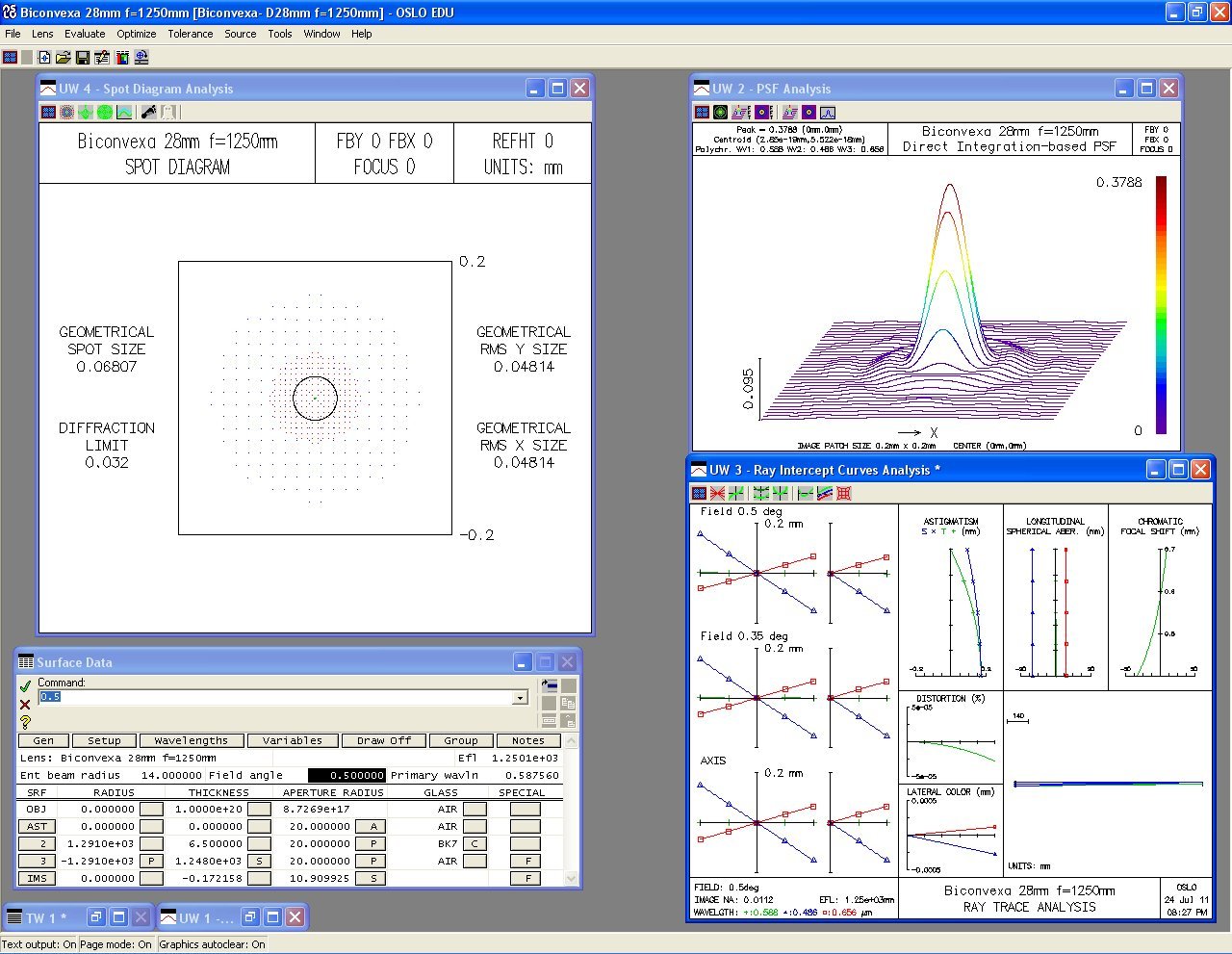Image resolution: width=1232 pixels, height=954 pixels.
Task: Open the Wavelengths editor button
Action: pos(192,740)
